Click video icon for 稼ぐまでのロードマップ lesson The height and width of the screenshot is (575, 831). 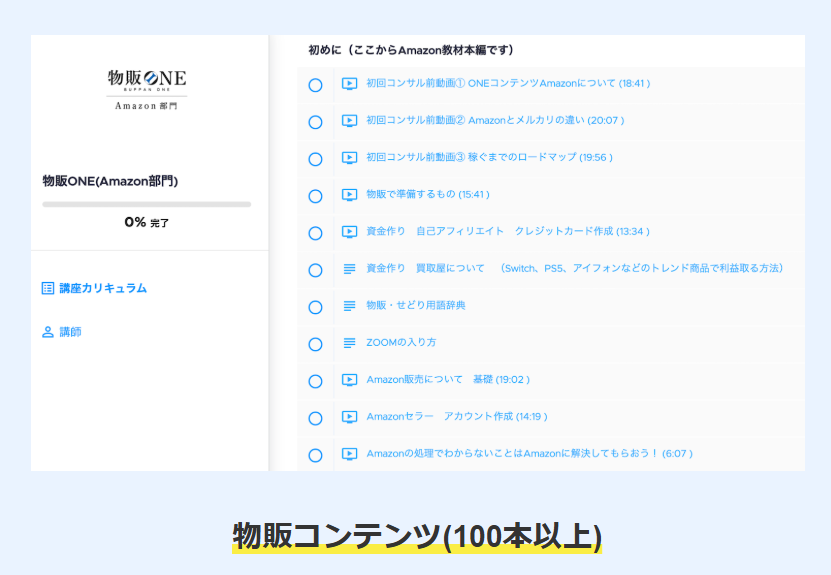[x=349, y=158]
